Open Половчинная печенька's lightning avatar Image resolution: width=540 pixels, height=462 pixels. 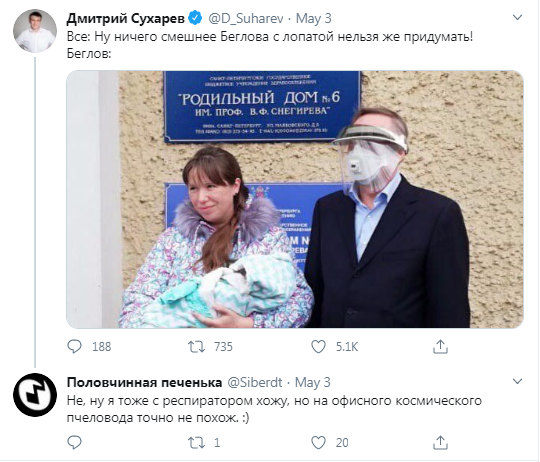35,395
